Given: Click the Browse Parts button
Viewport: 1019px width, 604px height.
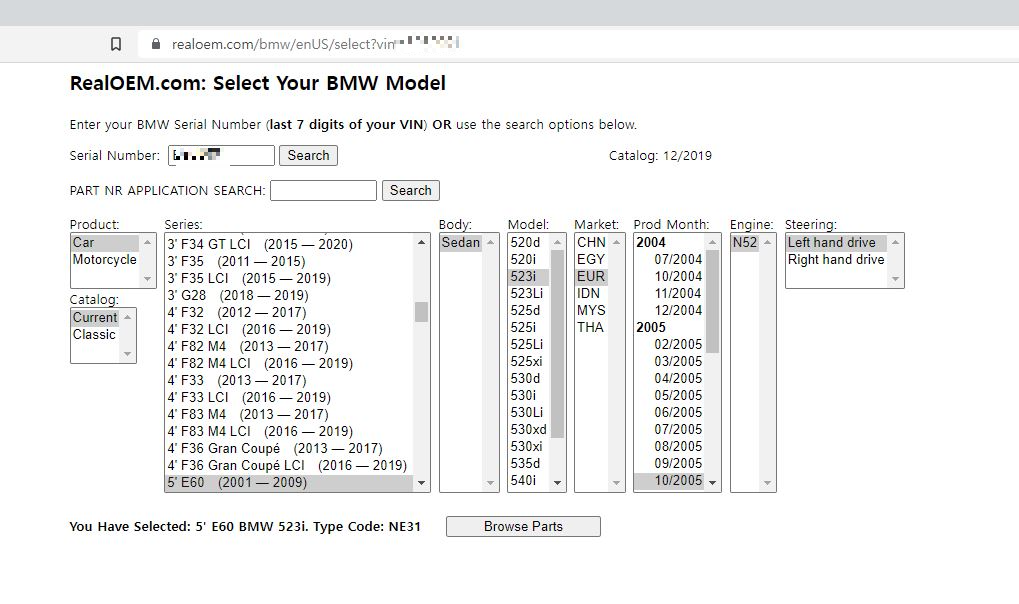Looking at the screenshot, I should pos(523,527).
